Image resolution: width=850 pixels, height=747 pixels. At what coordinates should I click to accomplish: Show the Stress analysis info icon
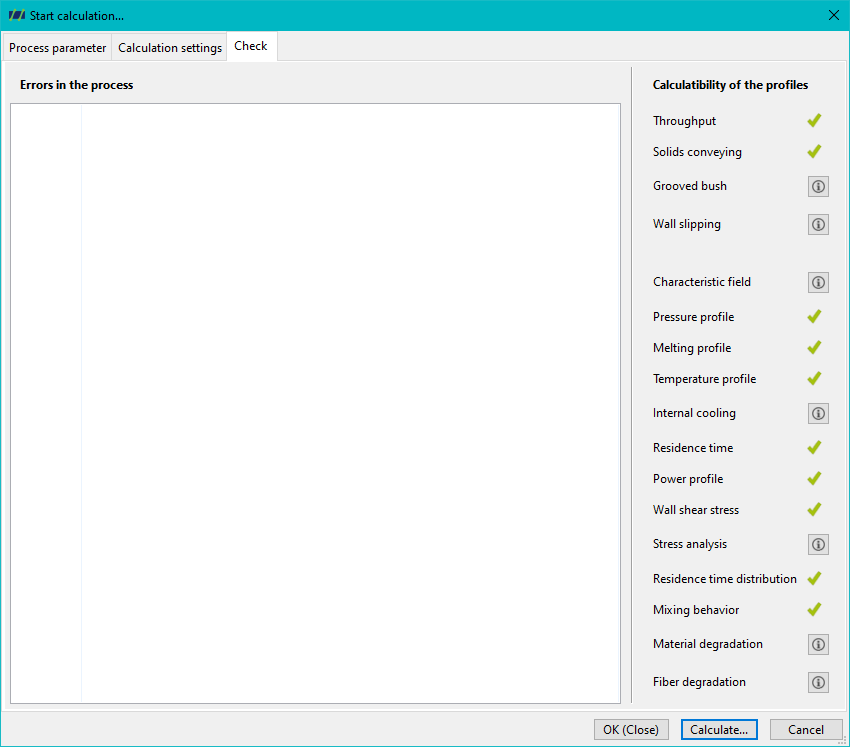pyautogui.click(x=818, y=544)
